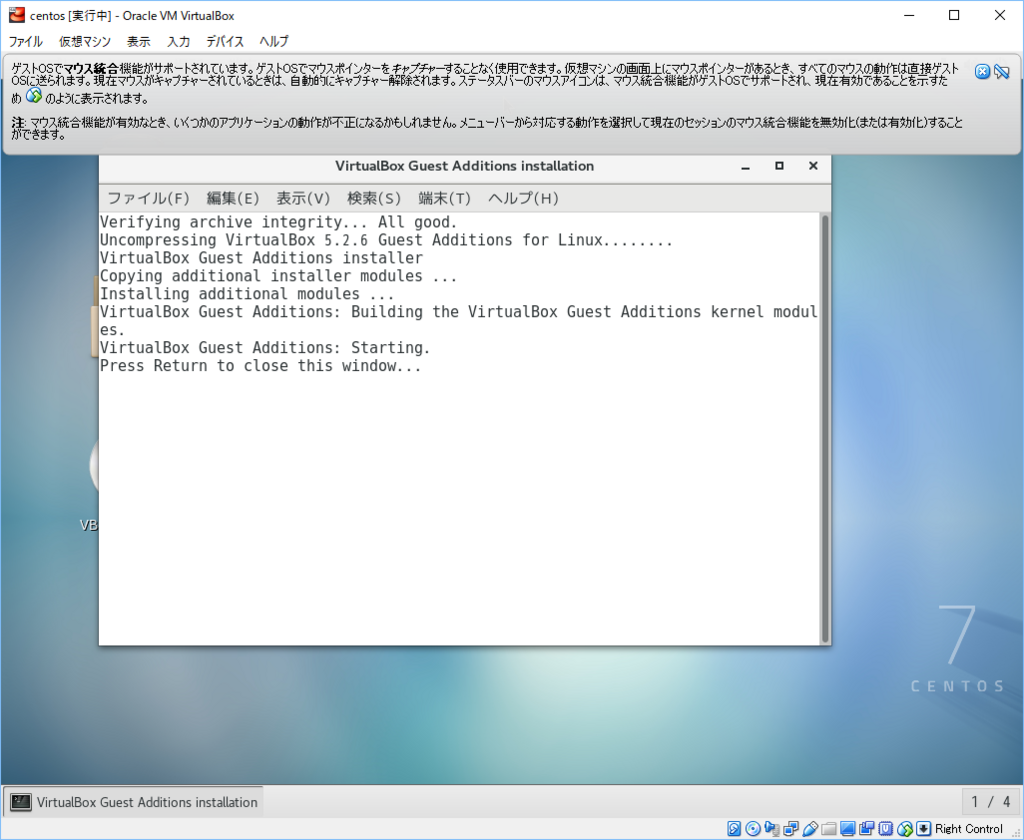Viewport: 1024px width, 840px height.
Task: Click the VirtualBox title bar app icon
Action: click(x=16, y=15)
